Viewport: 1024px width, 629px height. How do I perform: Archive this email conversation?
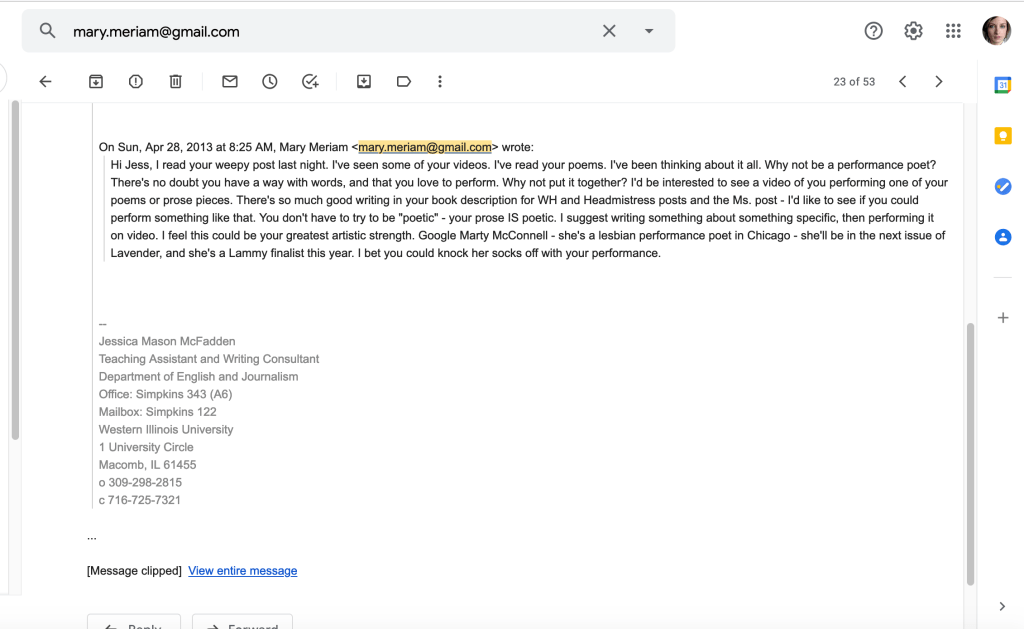(96, 82)
